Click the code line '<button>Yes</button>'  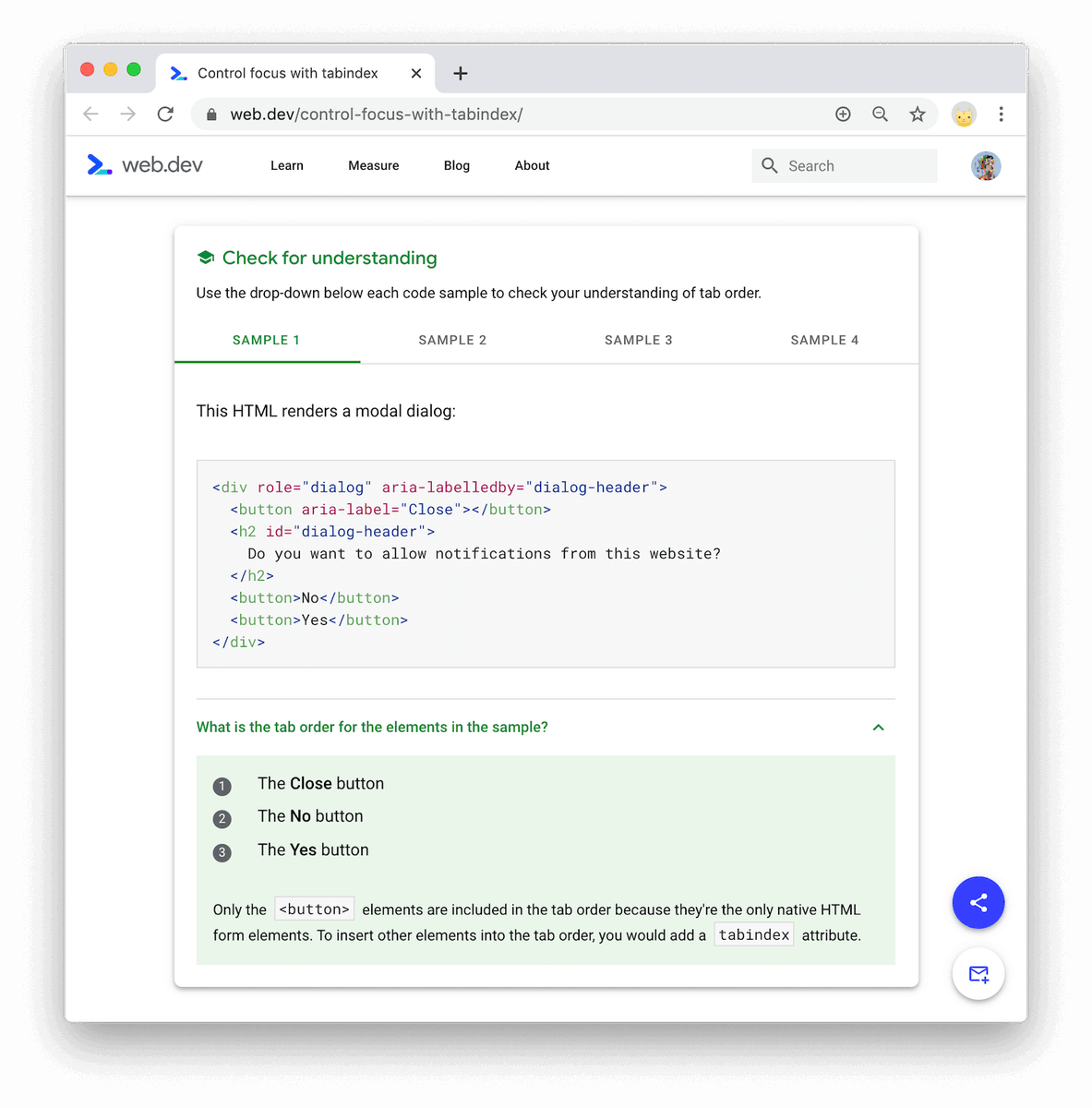[319, 620]
